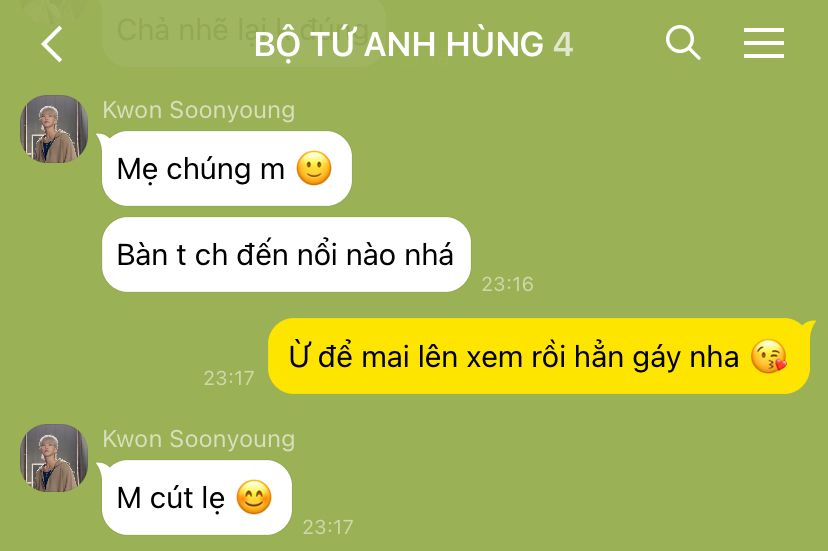The image size is (828, 551).
Task: Tap Kwon Soonyoung name above 'Mẹ chúng m'
Action: click(199, 110)
